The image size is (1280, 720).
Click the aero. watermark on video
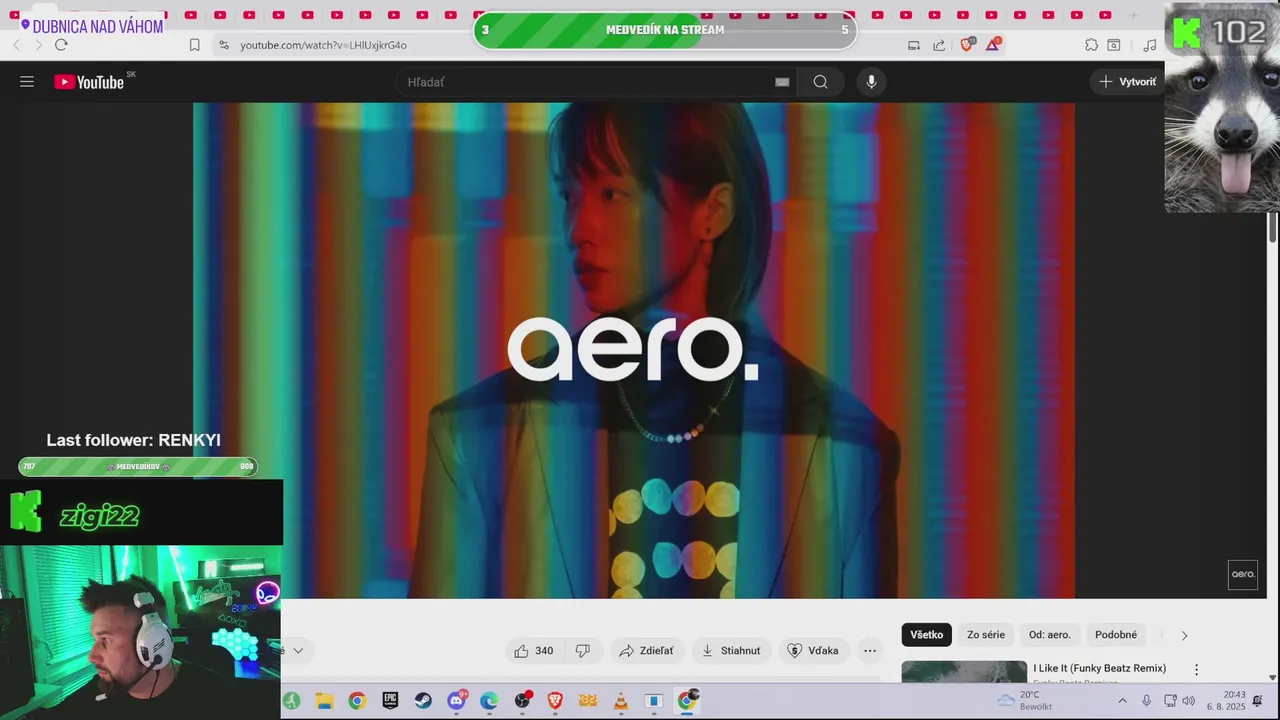point(1243,574)
